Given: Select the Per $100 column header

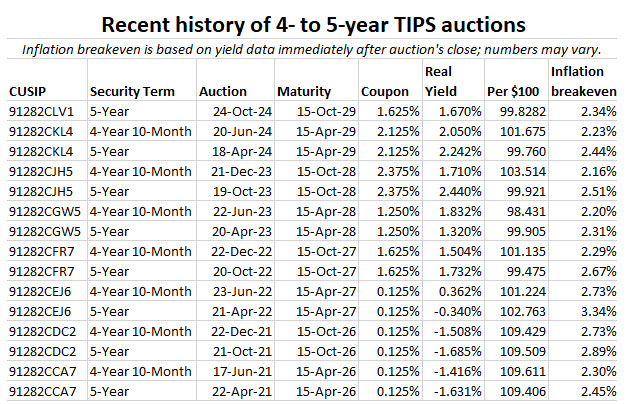Looking at the screenshot, I should click(515, 91).
